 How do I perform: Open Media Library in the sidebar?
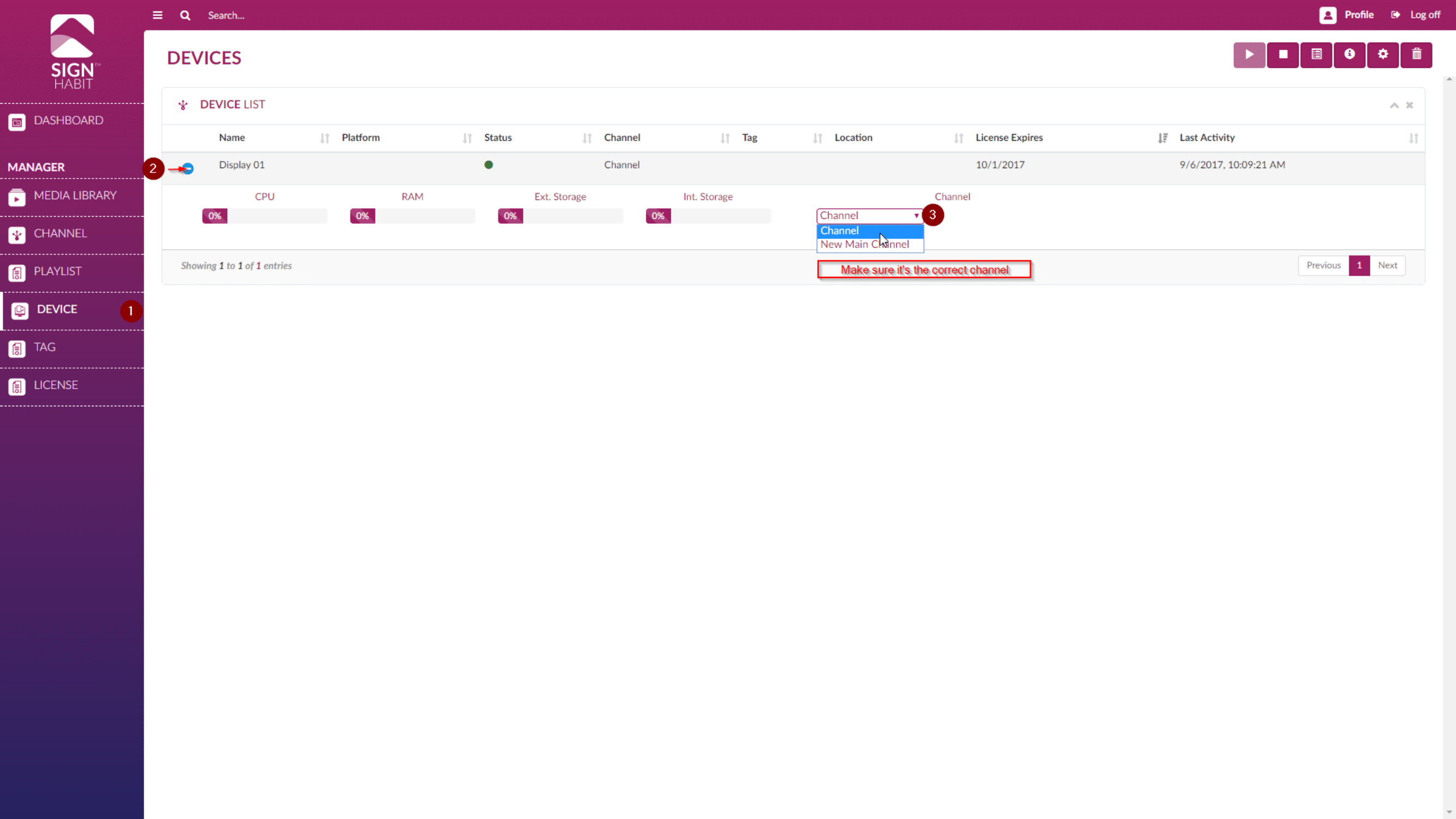(x=75, y=195)
